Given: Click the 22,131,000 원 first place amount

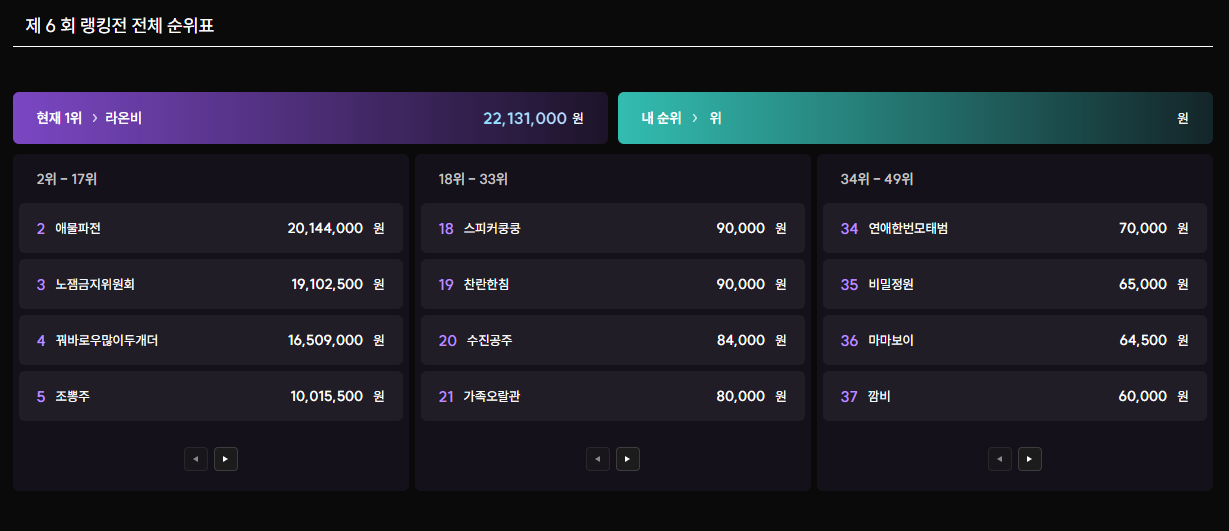Looking at the screenshot, I should tap(532, 118).
